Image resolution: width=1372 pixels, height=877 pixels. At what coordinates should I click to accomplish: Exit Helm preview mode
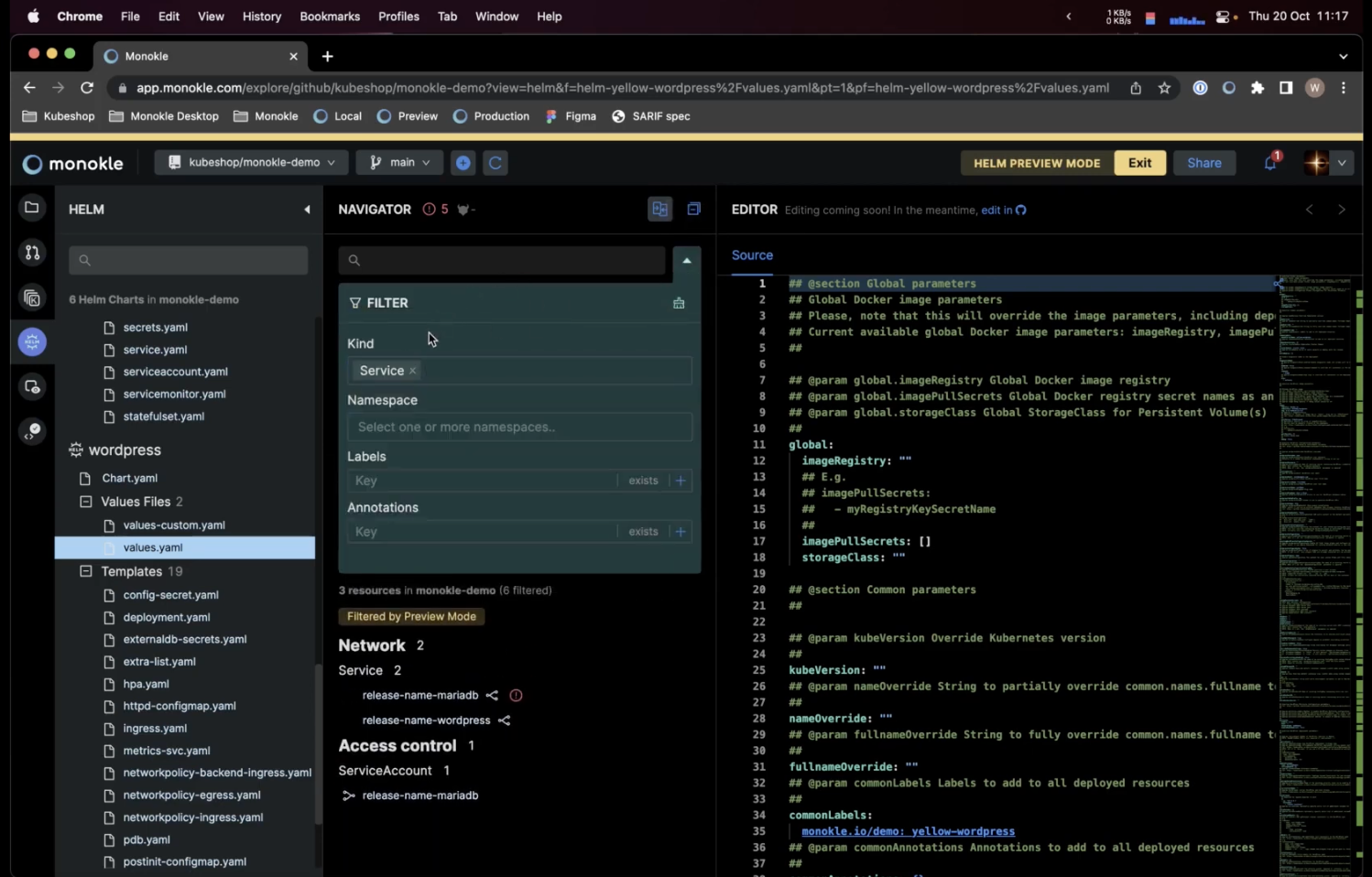tap(1139, 163)
